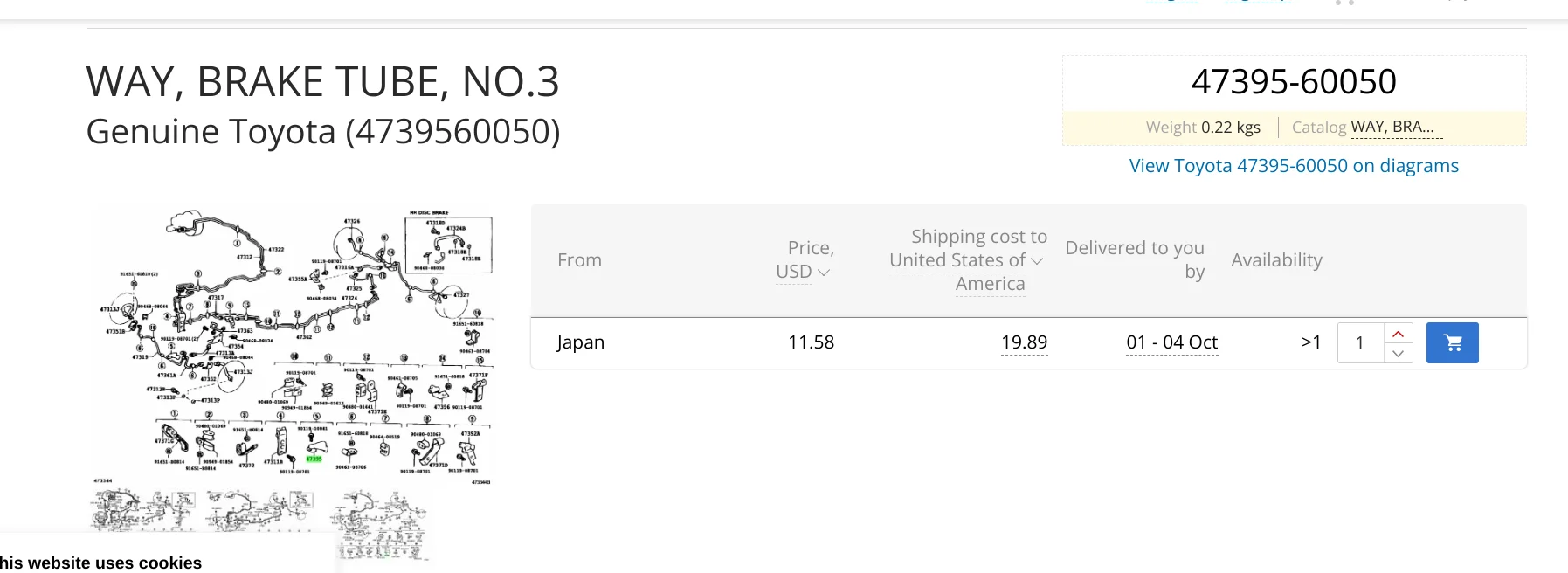1568x573 pixels.
Task: Increase quantity with the up arrow
Action: (x=1399, y=334)
